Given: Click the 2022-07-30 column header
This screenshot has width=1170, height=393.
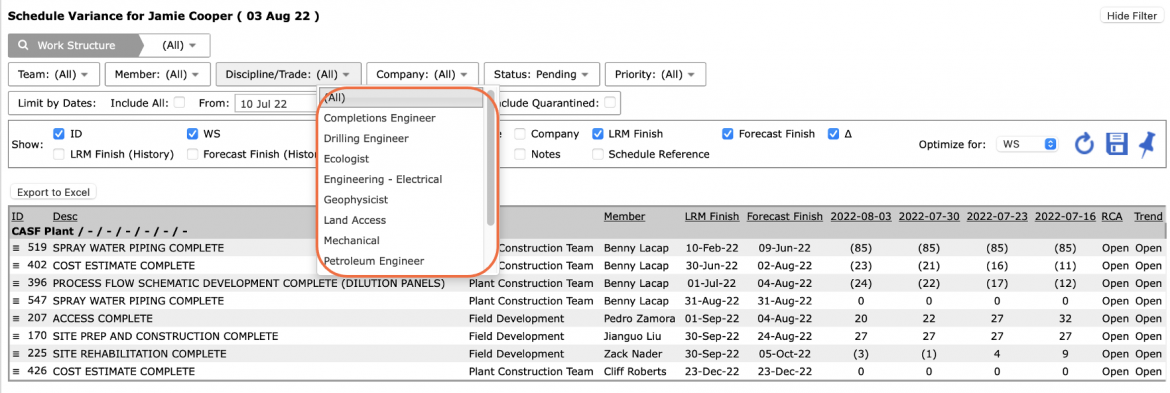Looking at the screenshot, I should tap(929, 216).
